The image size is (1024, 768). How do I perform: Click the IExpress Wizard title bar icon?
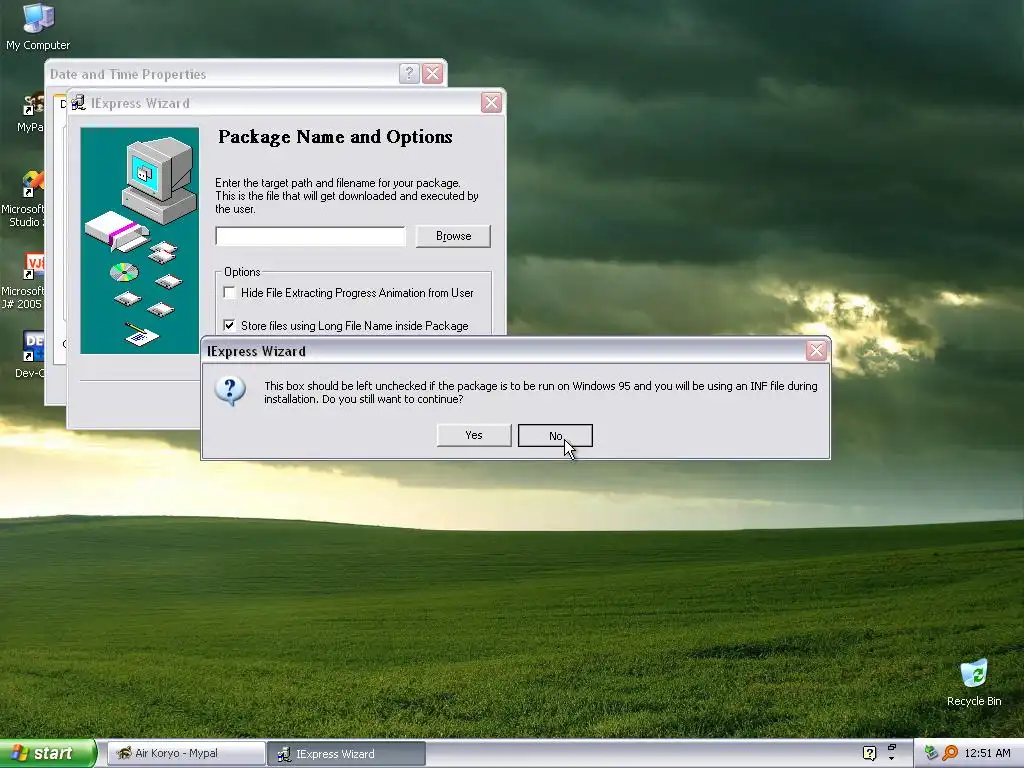(x=78, y=103)
